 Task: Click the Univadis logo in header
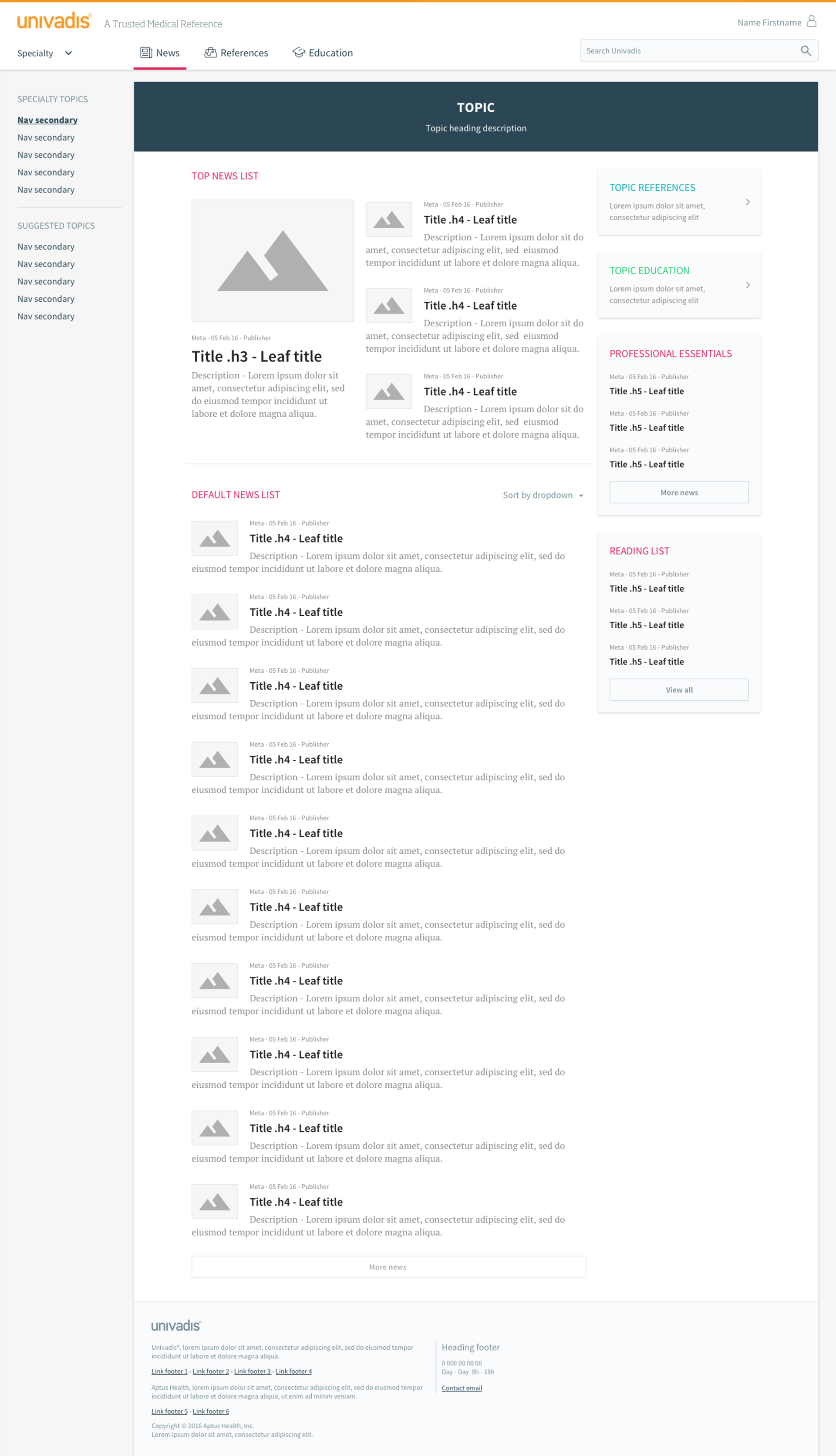click(54, 21)
